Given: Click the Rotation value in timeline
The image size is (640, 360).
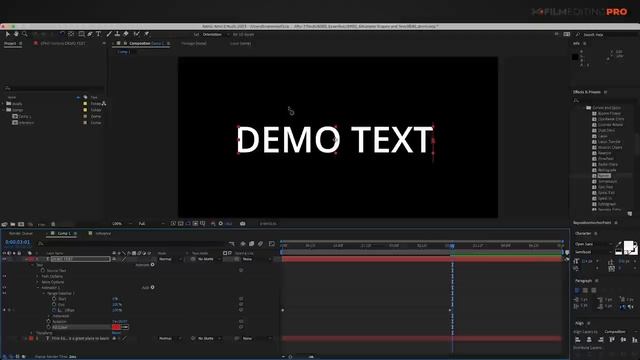Looking at the screenshot, I should [120, 322].
